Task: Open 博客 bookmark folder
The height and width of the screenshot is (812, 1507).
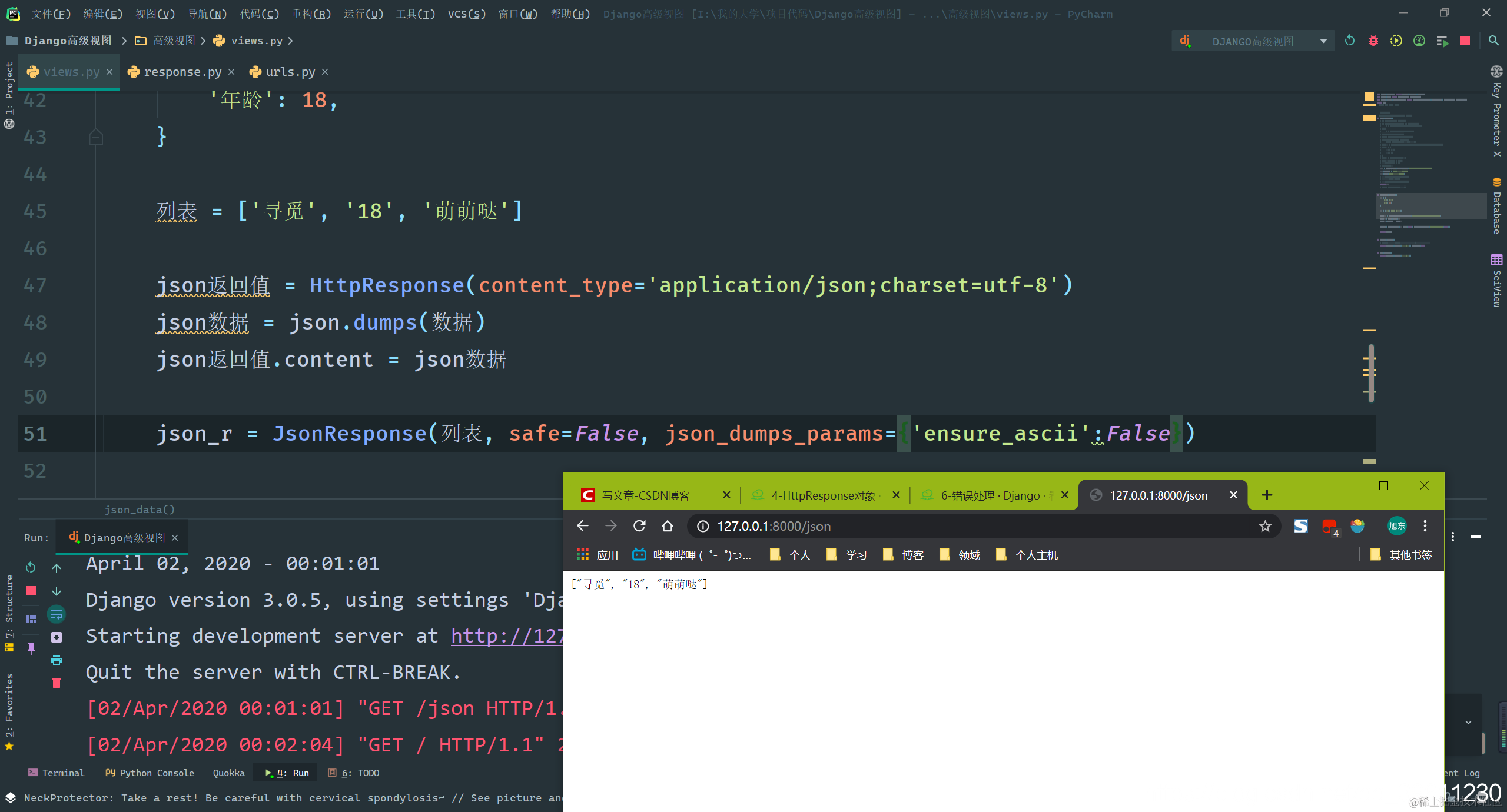Action: pyautogui.click(x=904, y=555)
